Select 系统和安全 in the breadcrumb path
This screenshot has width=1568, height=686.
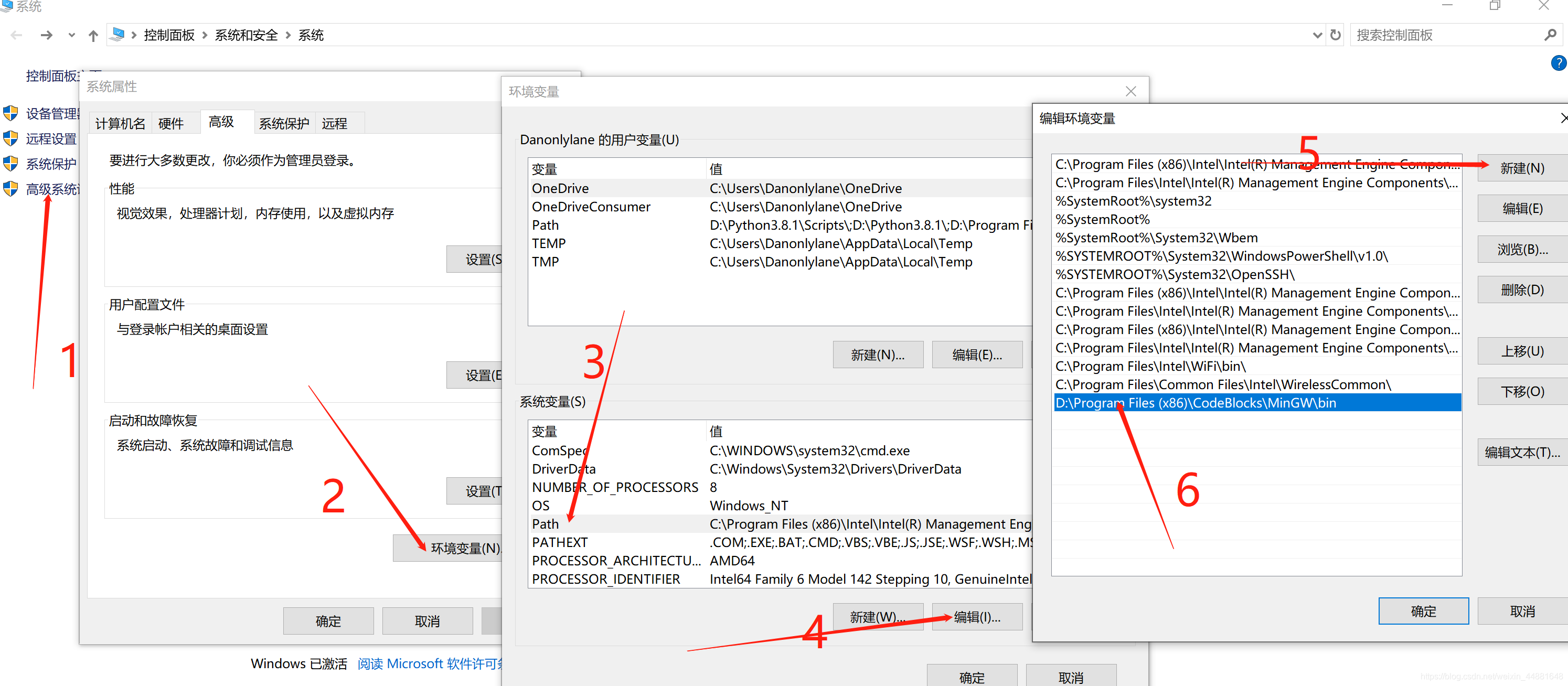coord(246,35)
